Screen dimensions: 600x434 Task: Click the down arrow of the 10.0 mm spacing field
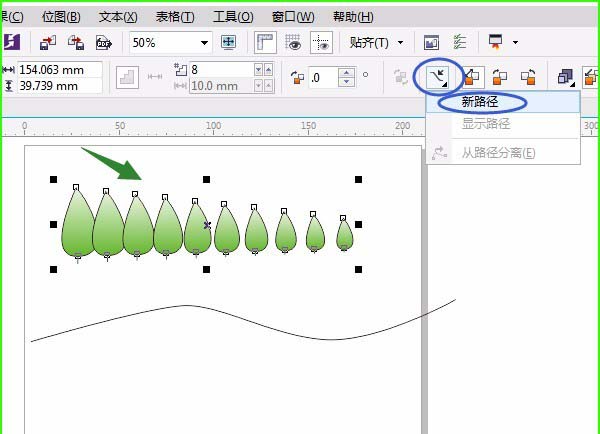click(x=259, y=86)
